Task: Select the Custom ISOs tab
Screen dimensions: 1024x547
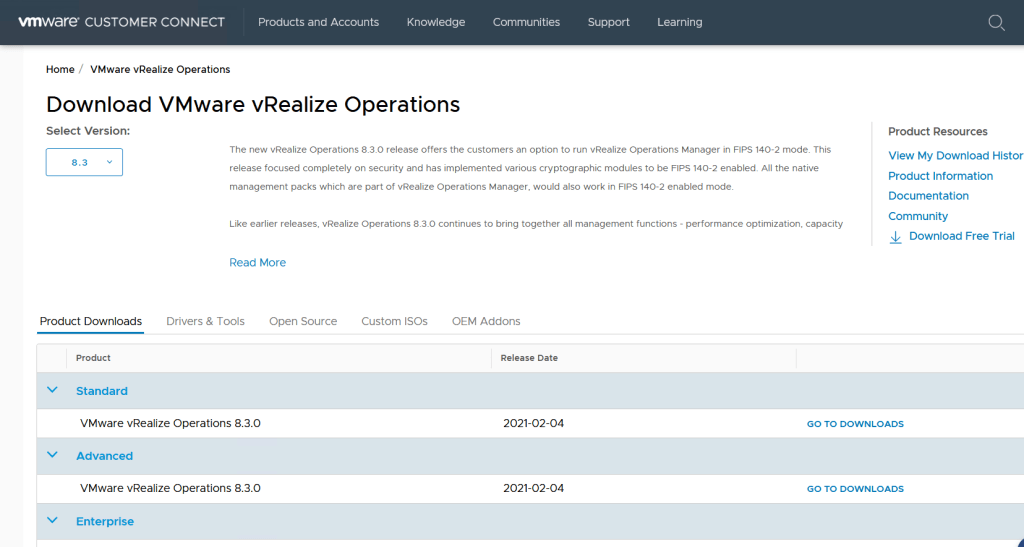Action: click(x=394, y=321)
